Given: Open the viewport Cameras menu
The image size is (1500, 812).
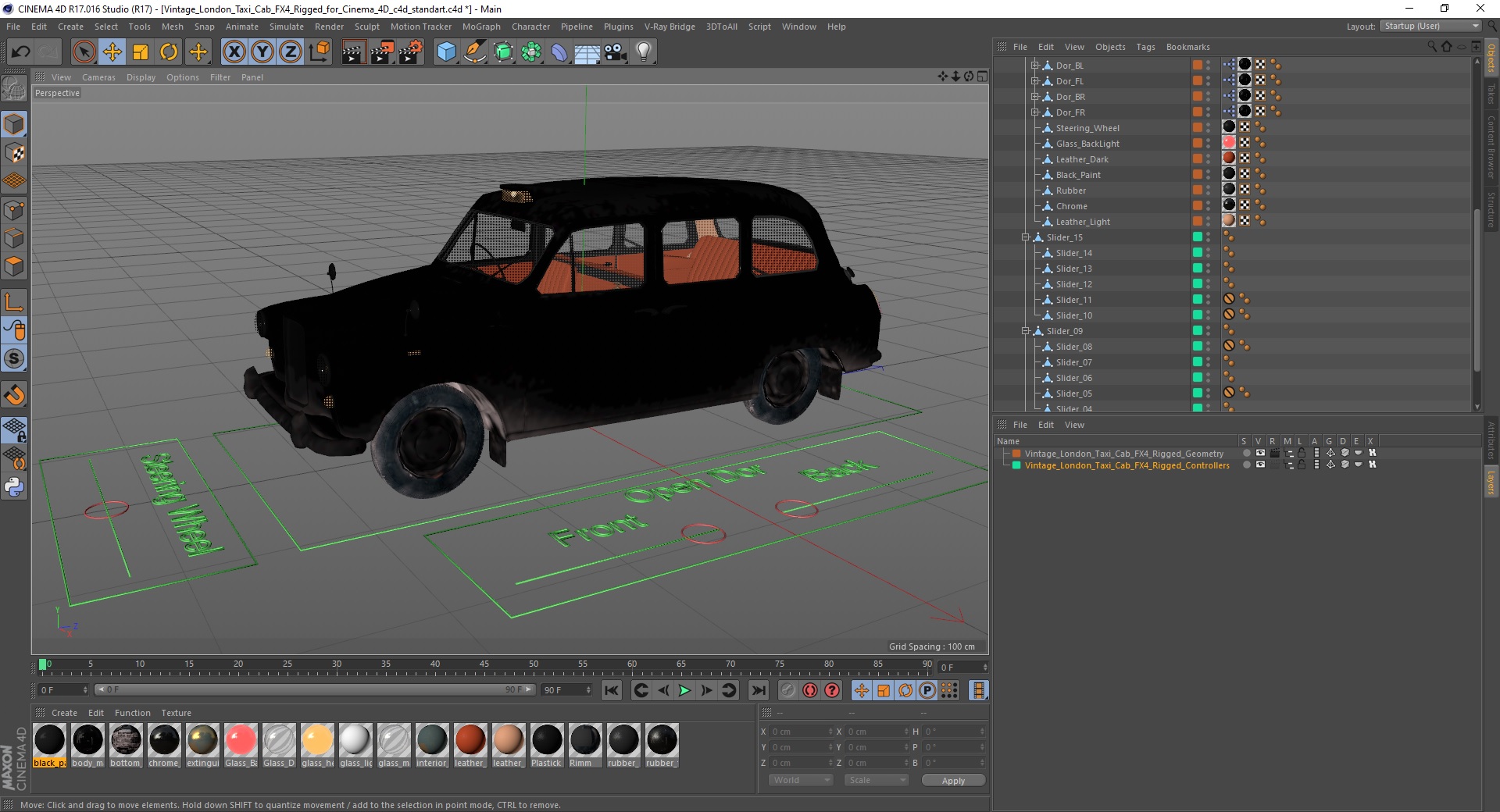Looking at the screenshot, I should pos(98,77).
